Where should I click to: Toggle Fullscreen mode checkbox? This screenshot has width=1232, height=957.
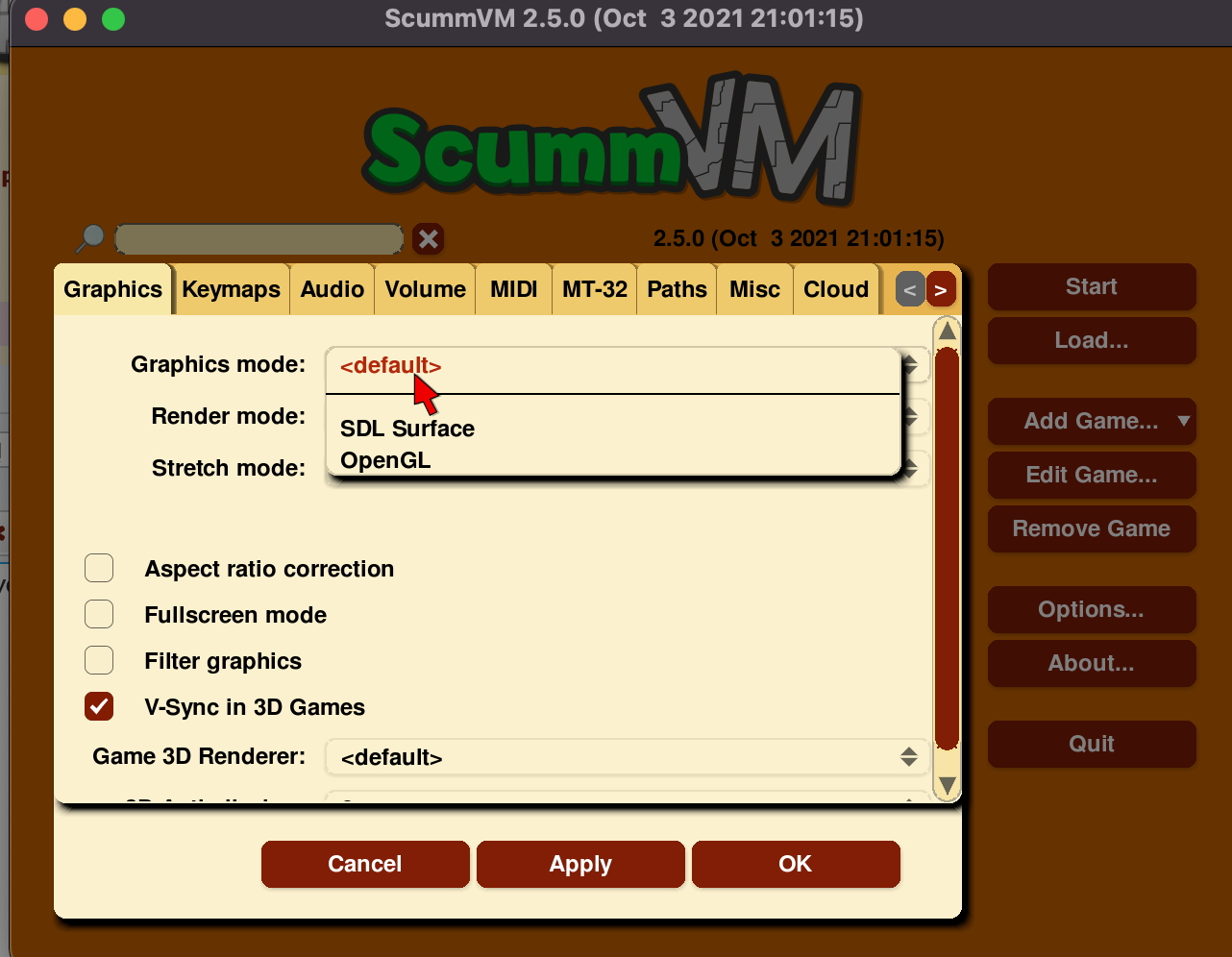click(x=99, y=614)
